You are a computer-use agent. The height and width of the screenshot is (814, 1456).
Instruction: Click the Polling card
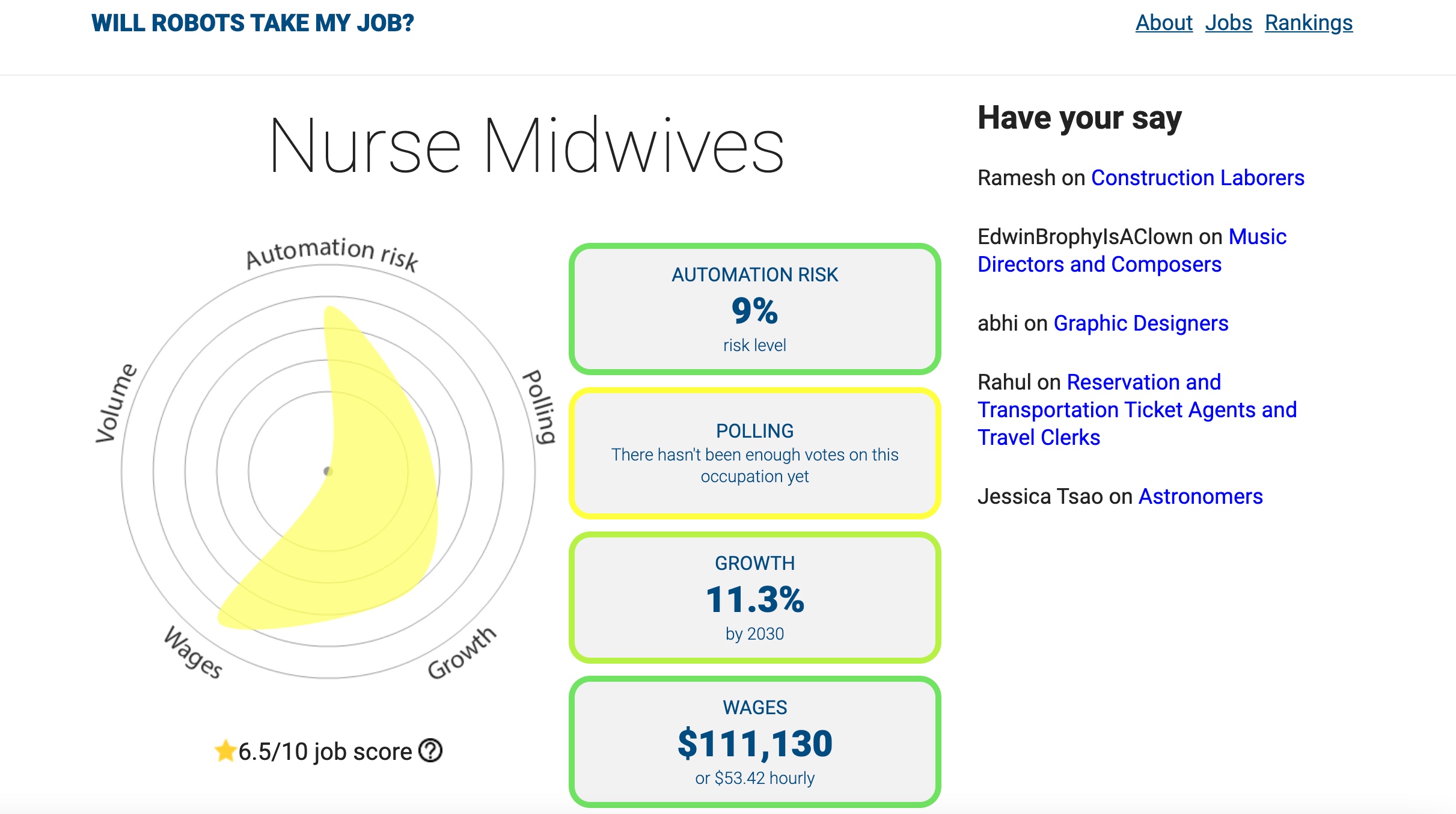tap(754, 453)
